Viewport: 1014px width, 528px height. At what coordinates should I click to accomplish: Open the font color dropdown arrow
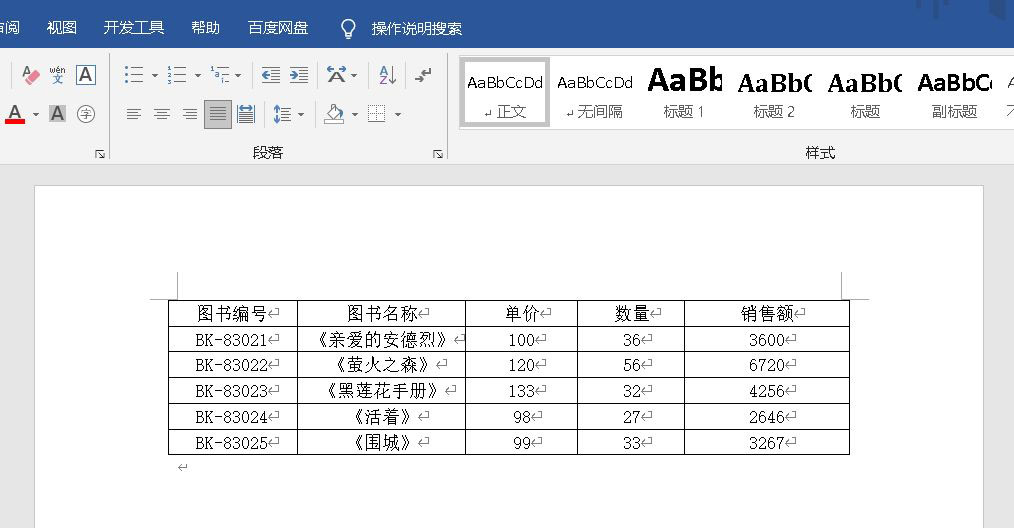click(x=36, y=115)
